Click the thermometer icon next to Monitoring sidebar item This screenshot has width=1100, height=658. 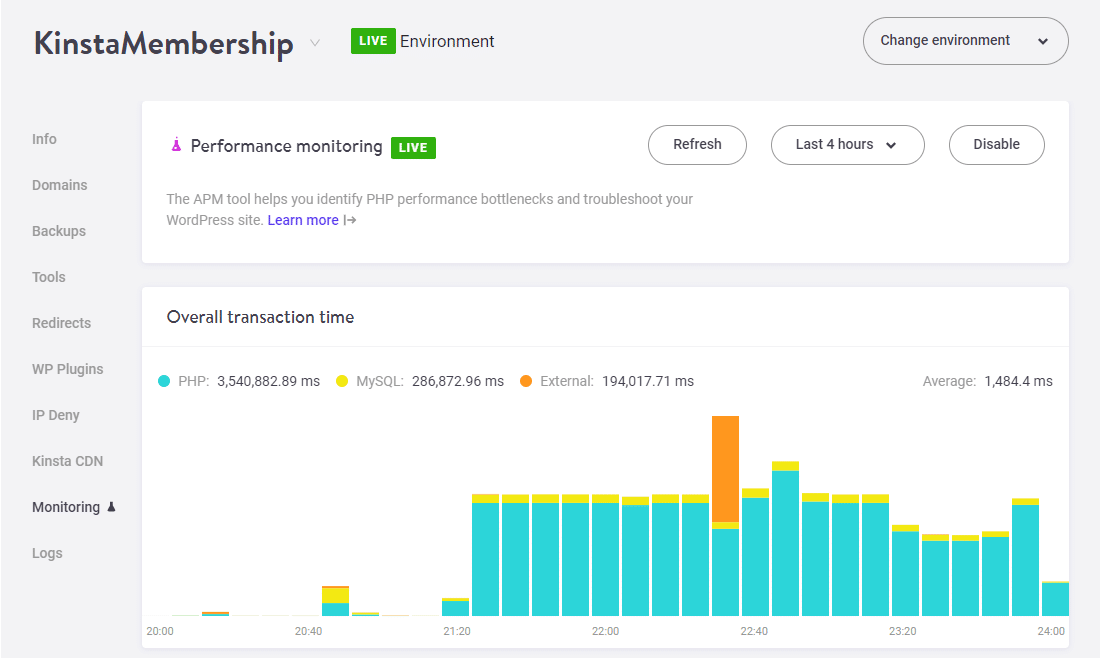point(109,507)
